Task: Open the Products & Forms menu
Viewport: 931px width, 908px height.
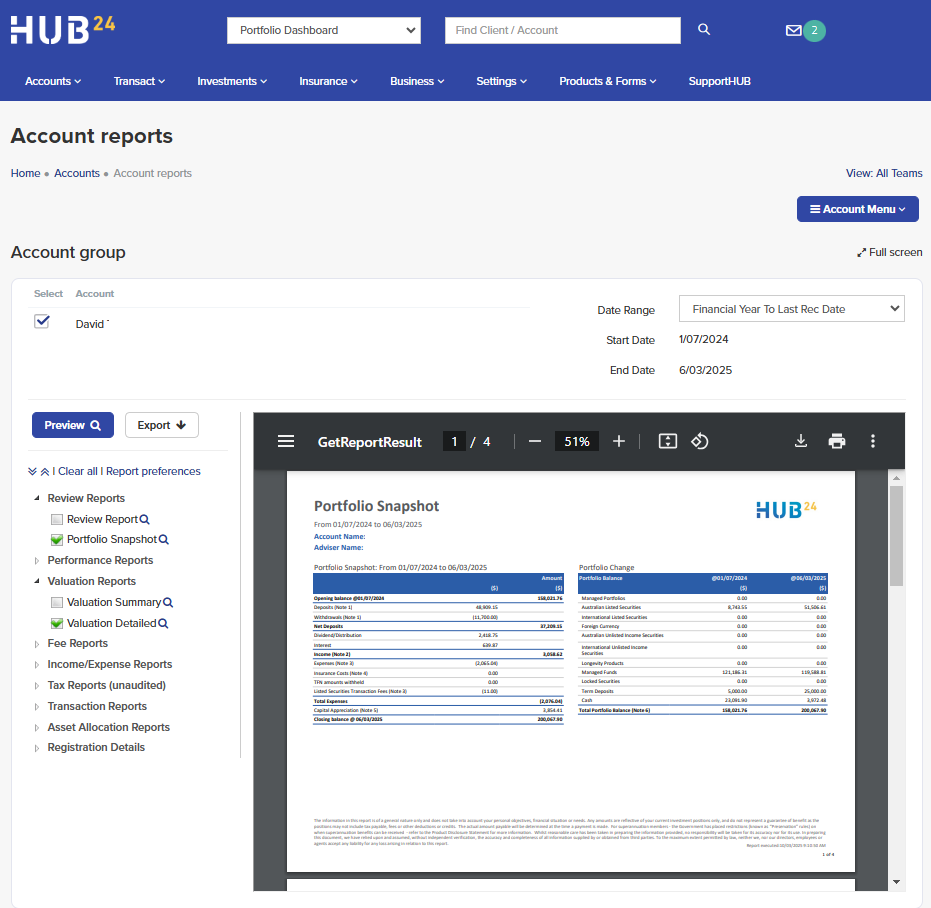Action: 608,81
